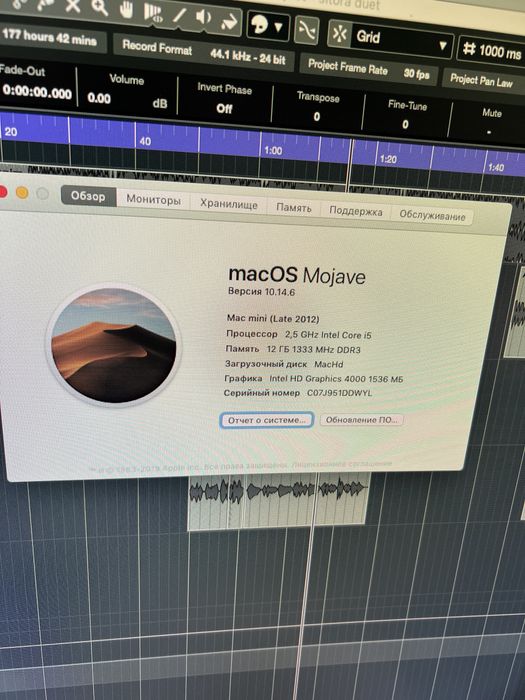Click the 30 fps value
Screen dimensions: 525x700
click(x=417, y=74)
